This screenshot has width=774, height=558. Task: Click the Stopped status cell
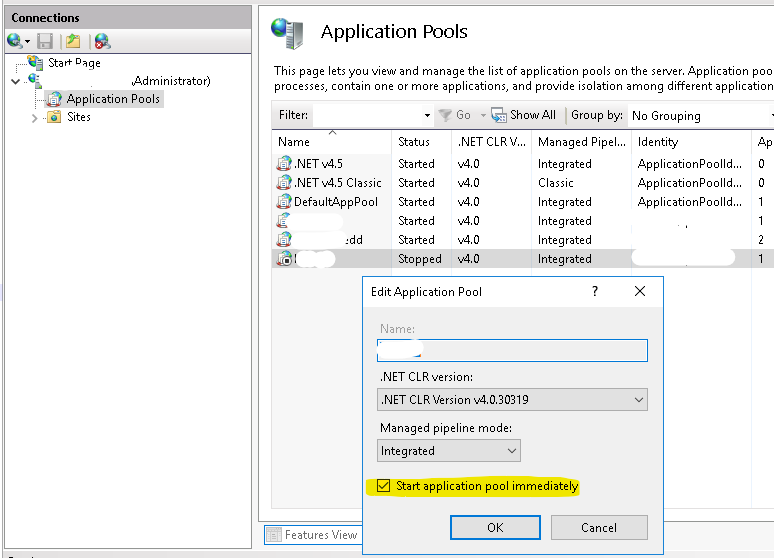[420, 259]
